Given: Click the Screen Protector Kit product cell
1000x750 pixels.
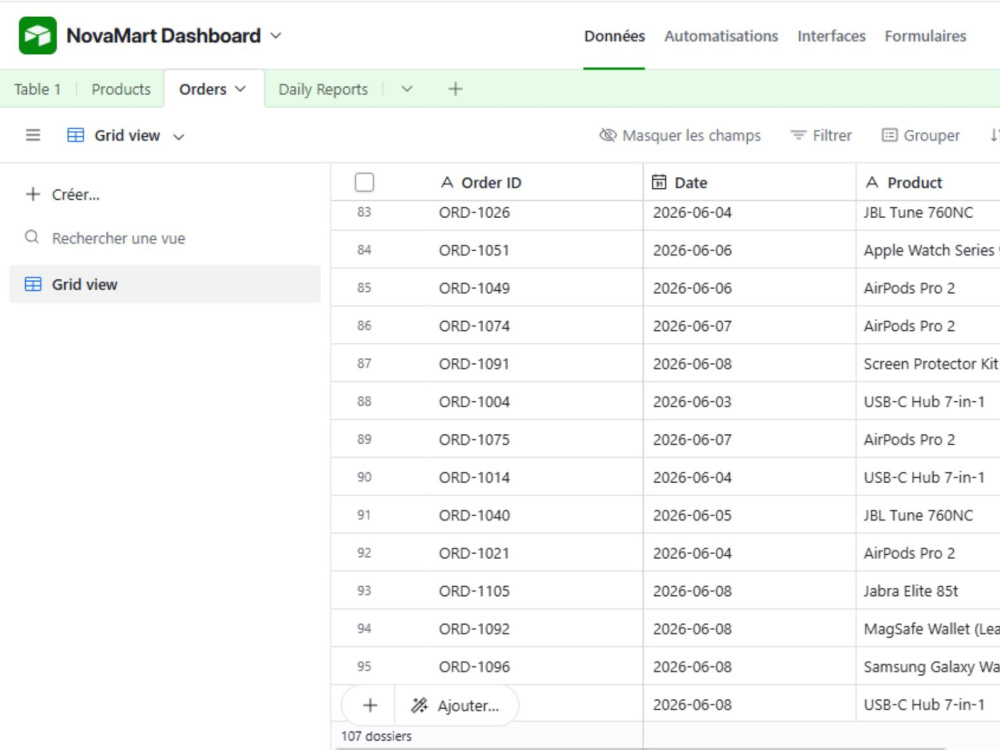Looking at the screenshot, I should point(929,364).
